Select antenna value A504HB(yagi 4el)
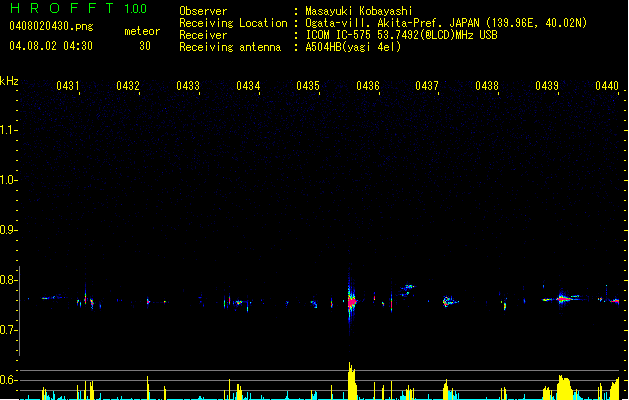The height and width of the screenshot is (400, 629). (x=353, y=47)
